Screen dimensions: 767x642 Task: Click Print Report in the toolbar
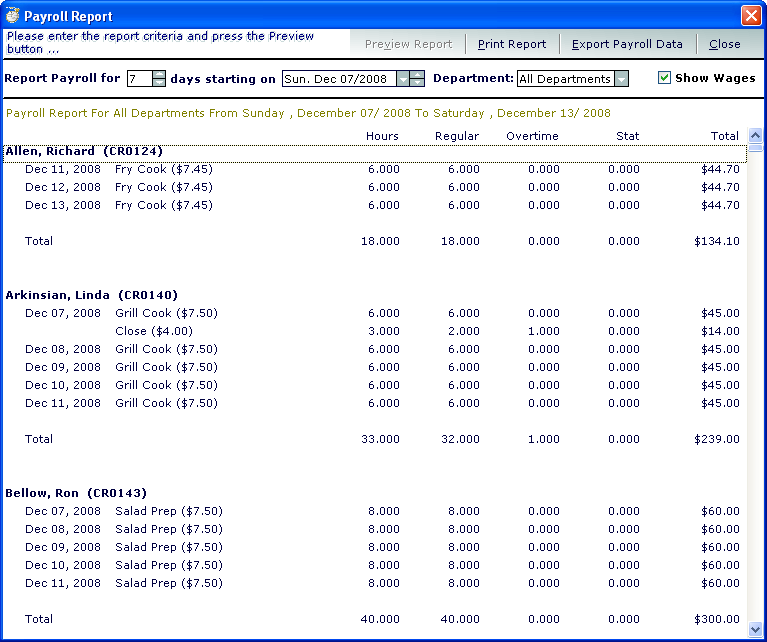tap(511, 44)
